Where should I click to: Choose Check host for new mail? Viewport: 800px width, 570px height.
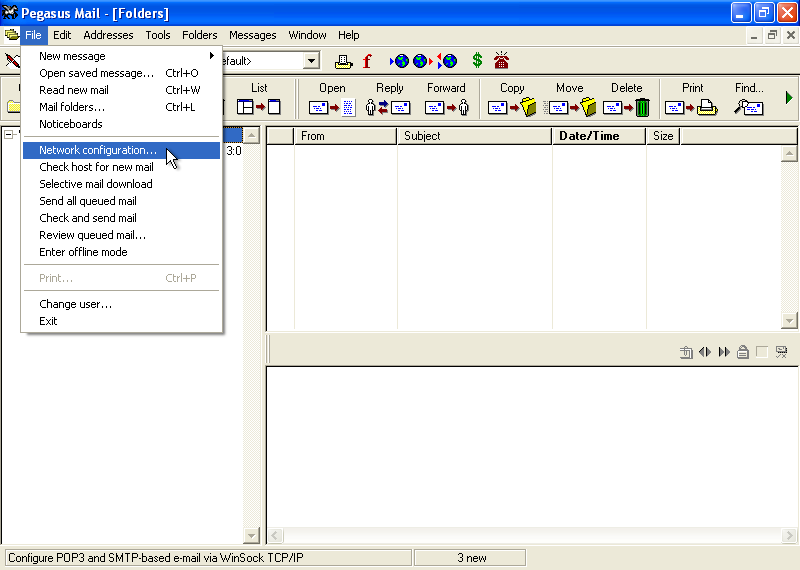121,167
